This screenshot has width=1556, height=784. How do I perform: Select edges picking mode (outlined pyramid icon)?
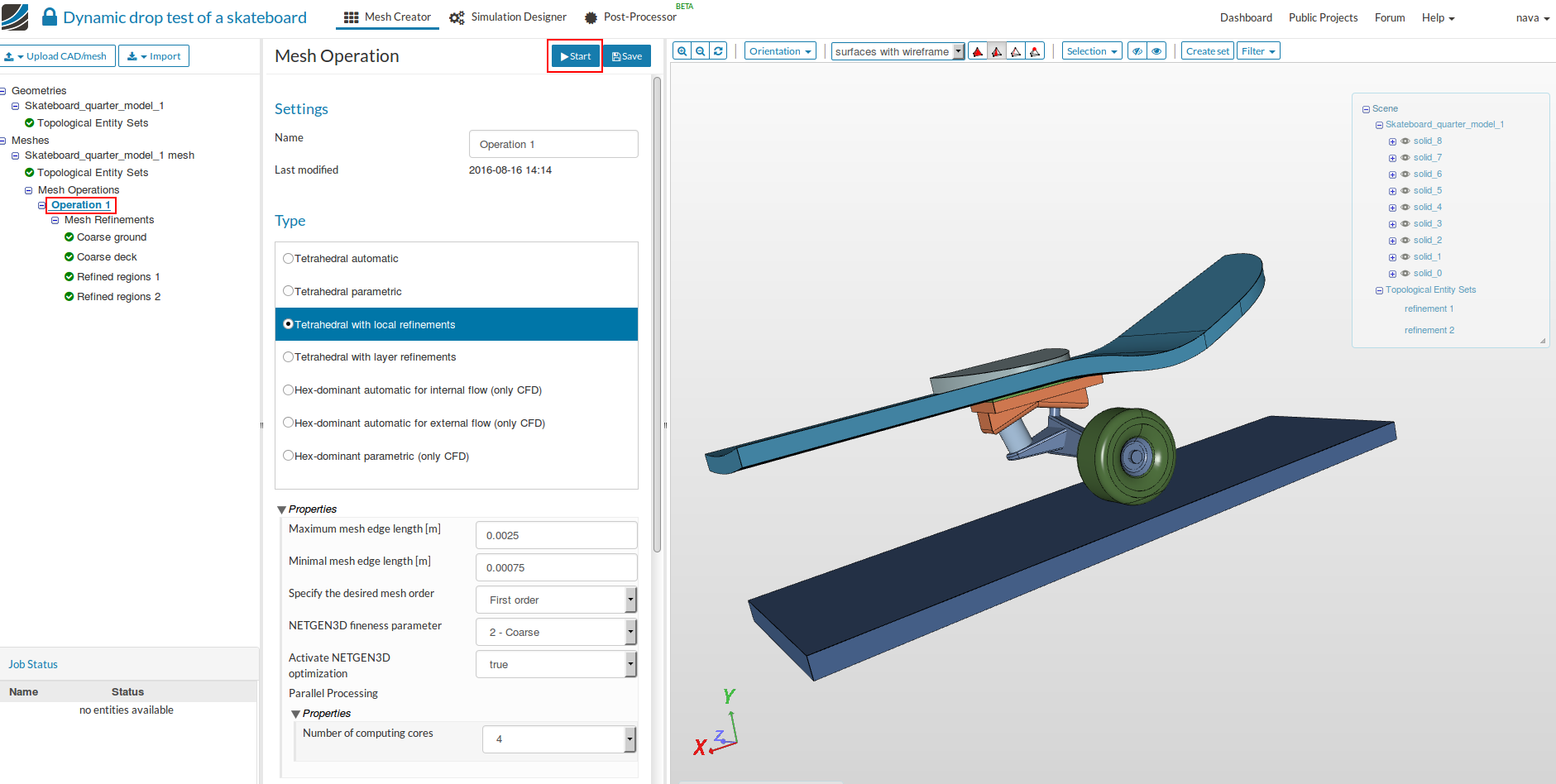point(1016,51)
